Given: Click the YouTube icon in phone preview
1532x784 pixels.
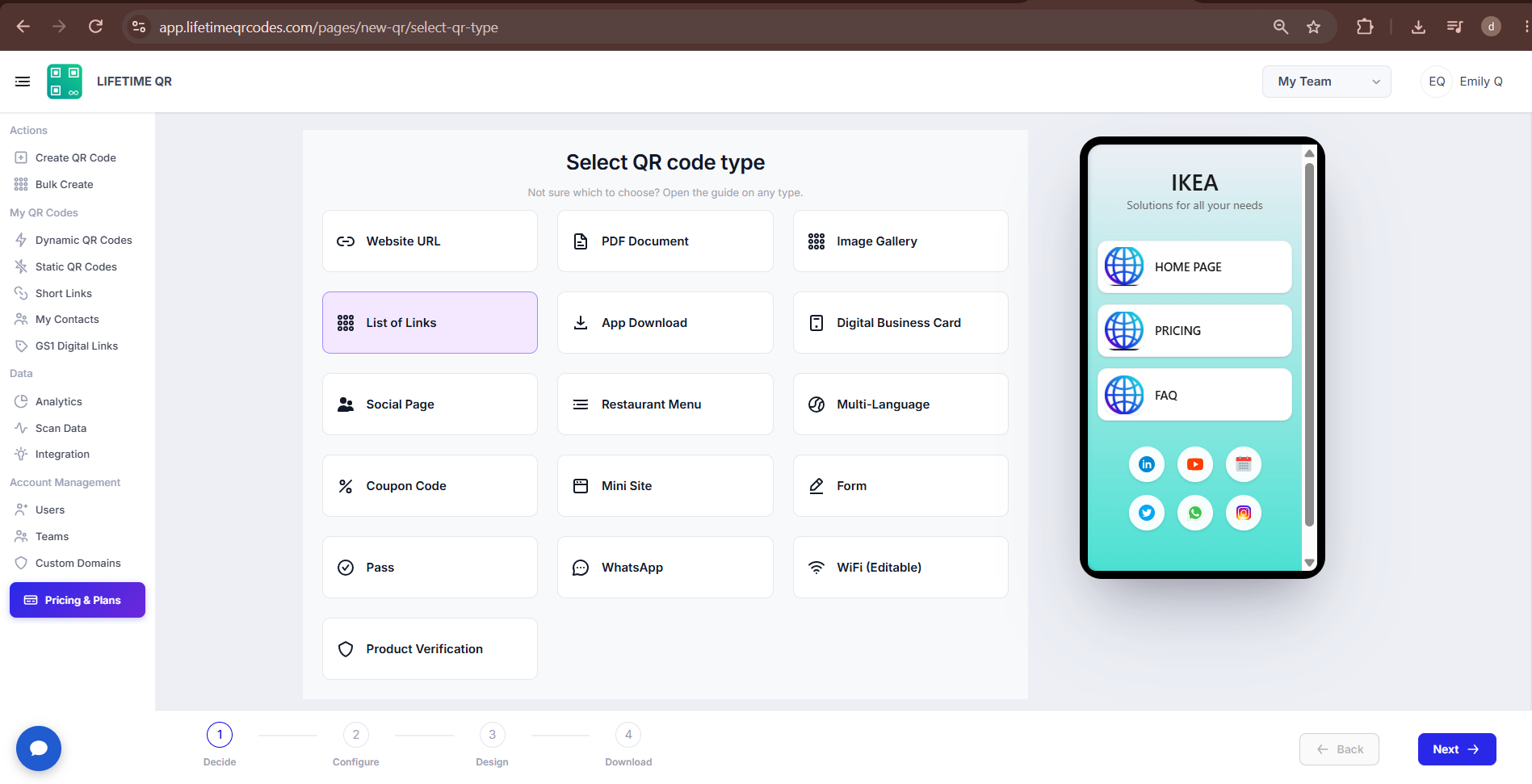Looking at the screenshot, I should [1195, 464].
